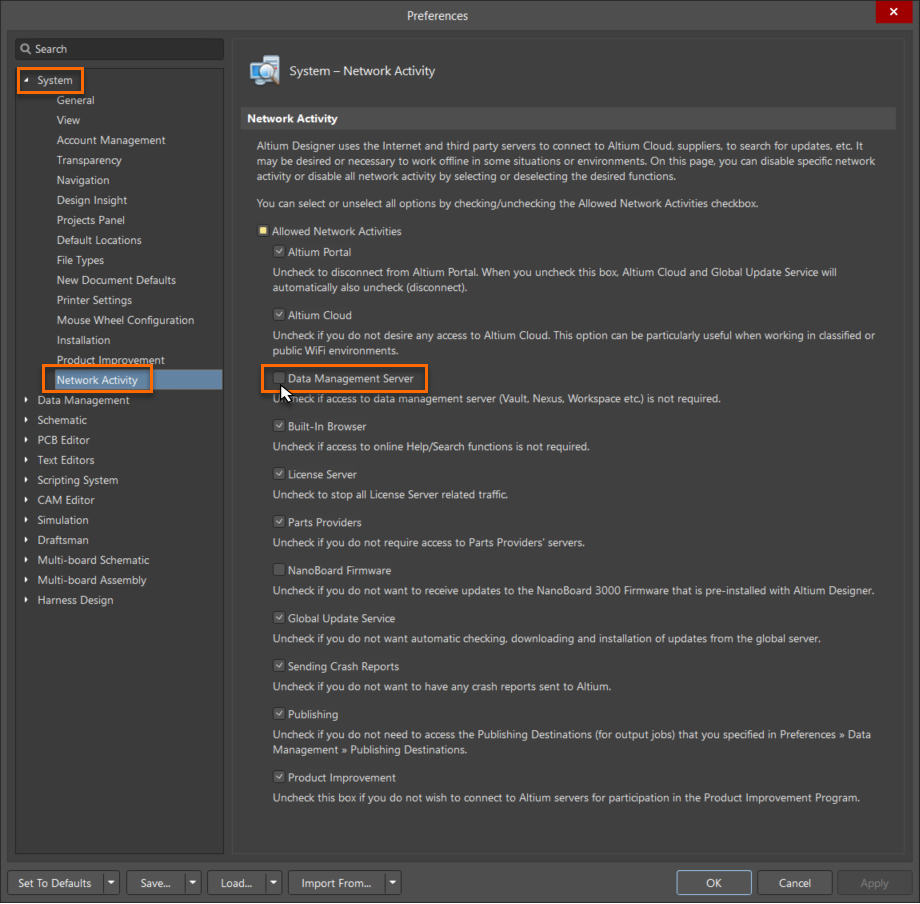The image size is (920, 904).
Task: Open the Installation page
Action: tap(83, 340)
